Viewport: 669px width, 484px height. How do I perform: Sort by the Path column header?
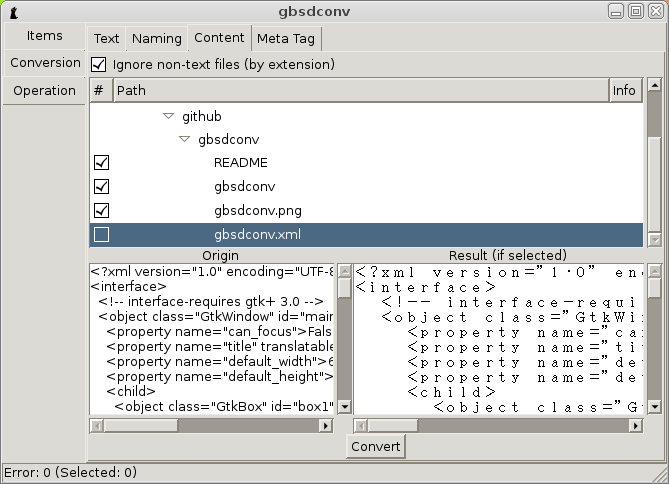pos(361,90)
